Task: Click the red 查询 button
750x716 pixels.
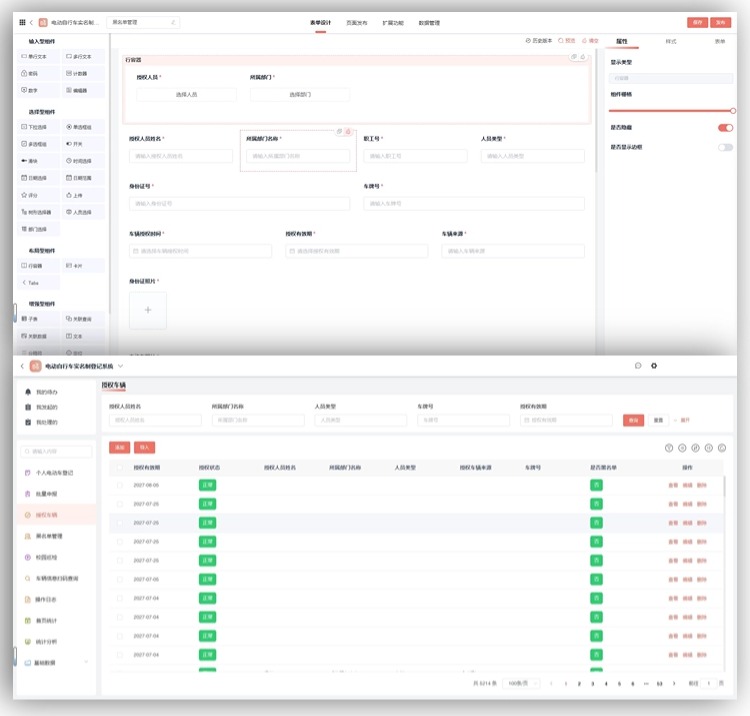Action: [632, 420]
